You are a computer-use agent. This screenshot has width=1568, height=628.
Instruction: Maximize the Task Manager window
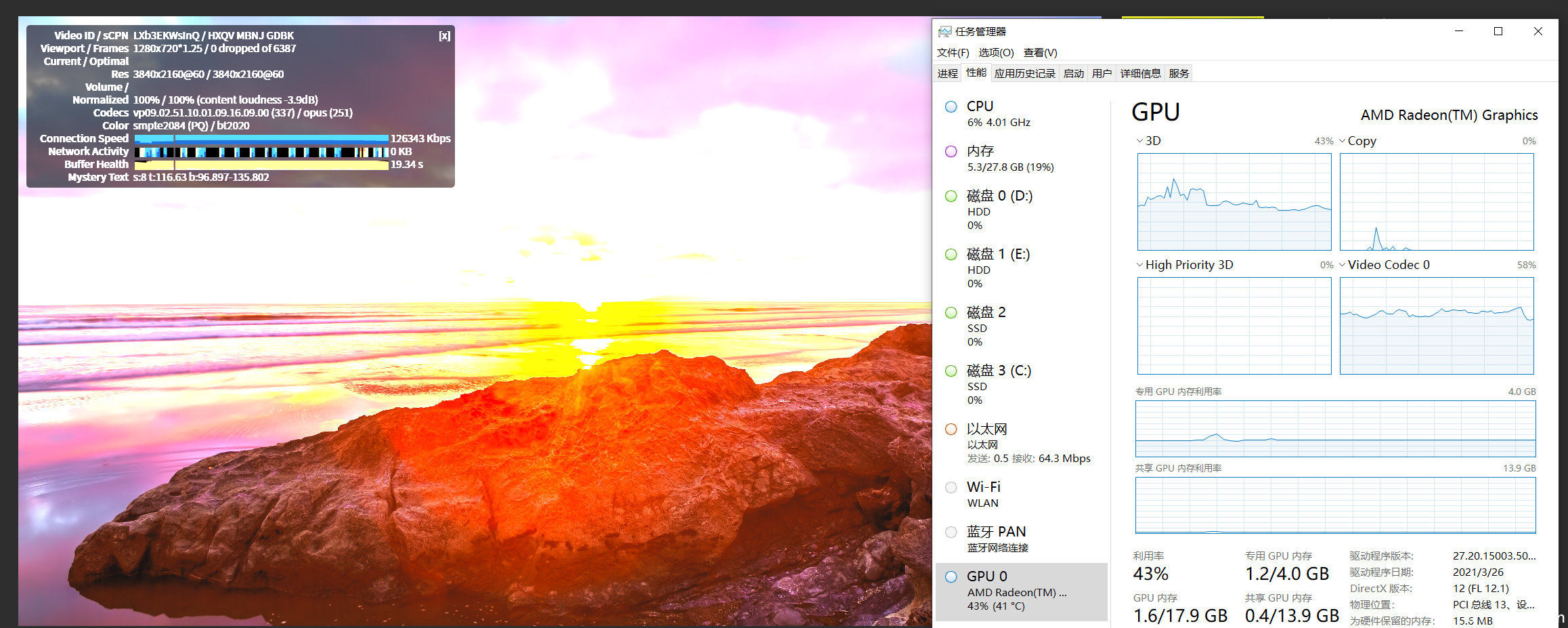(1498, 31)
